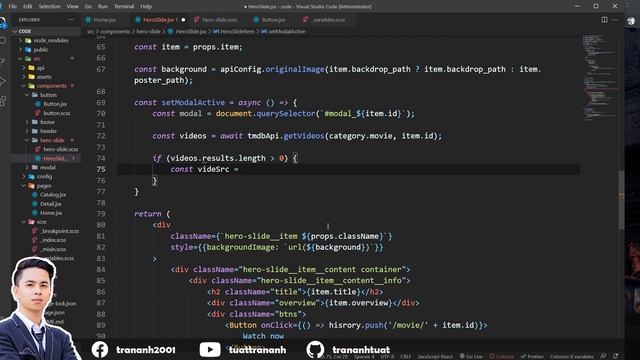Open the Source Control activity bar icon
The height and width of the screenshot is (360, 640).
click(3, 61)
